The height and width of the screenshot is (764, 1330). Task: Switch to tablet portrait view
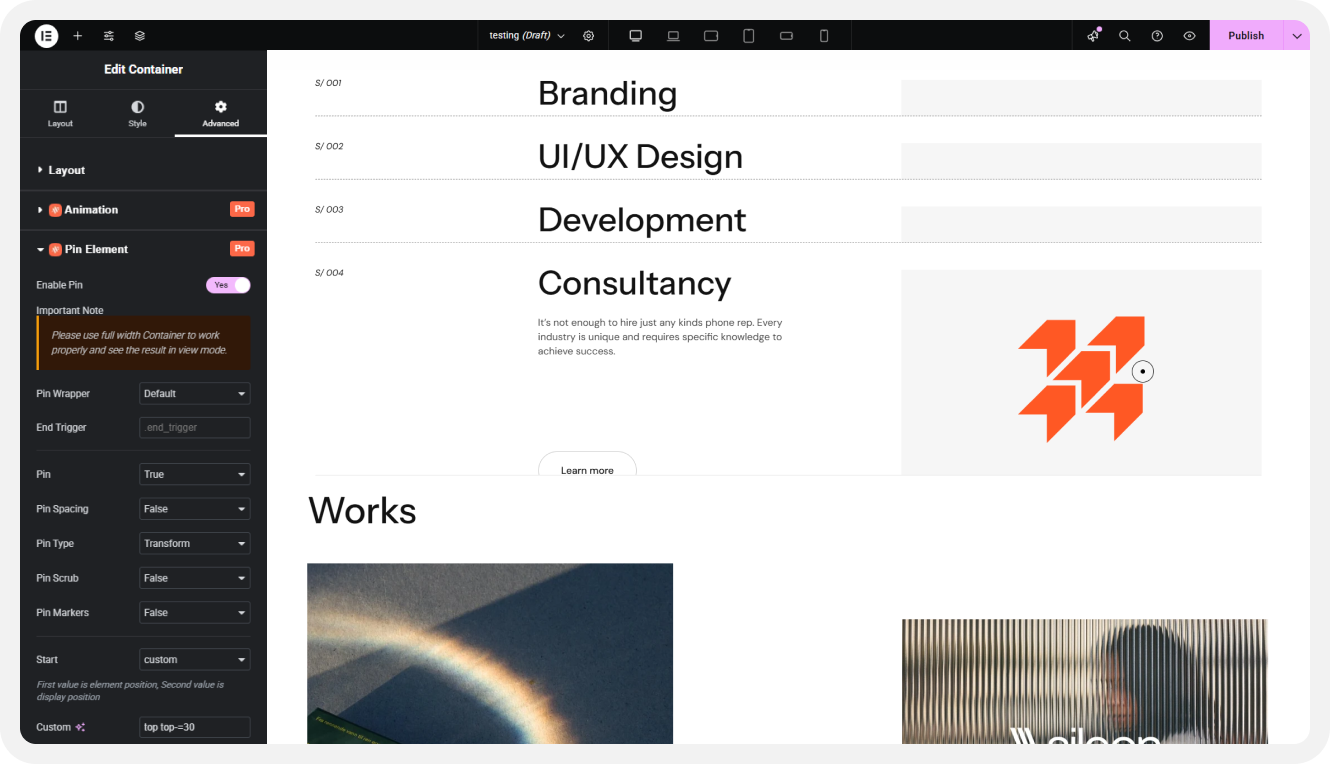pyautogui.click(x=749, y=35)
